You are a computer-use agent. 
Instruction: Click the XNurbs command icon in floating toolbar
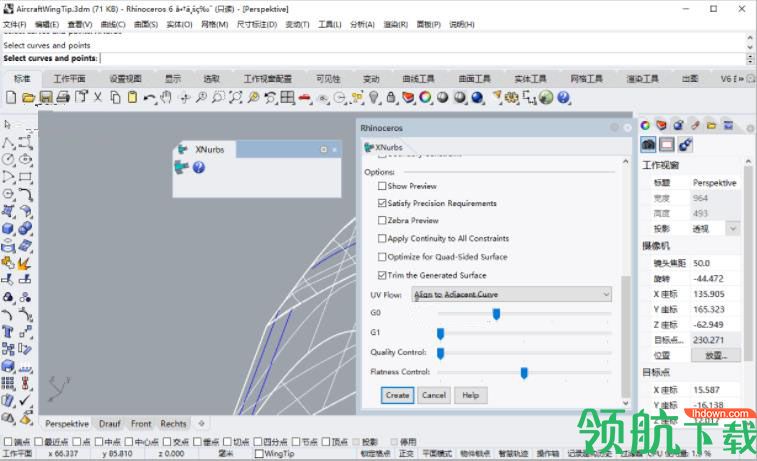point(182,168)
